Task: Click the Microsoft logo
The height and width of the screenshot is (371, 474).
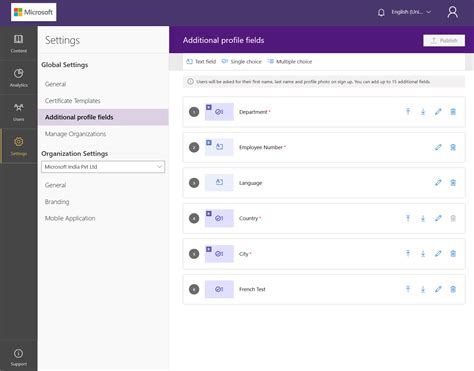Action: pos(34,12)
